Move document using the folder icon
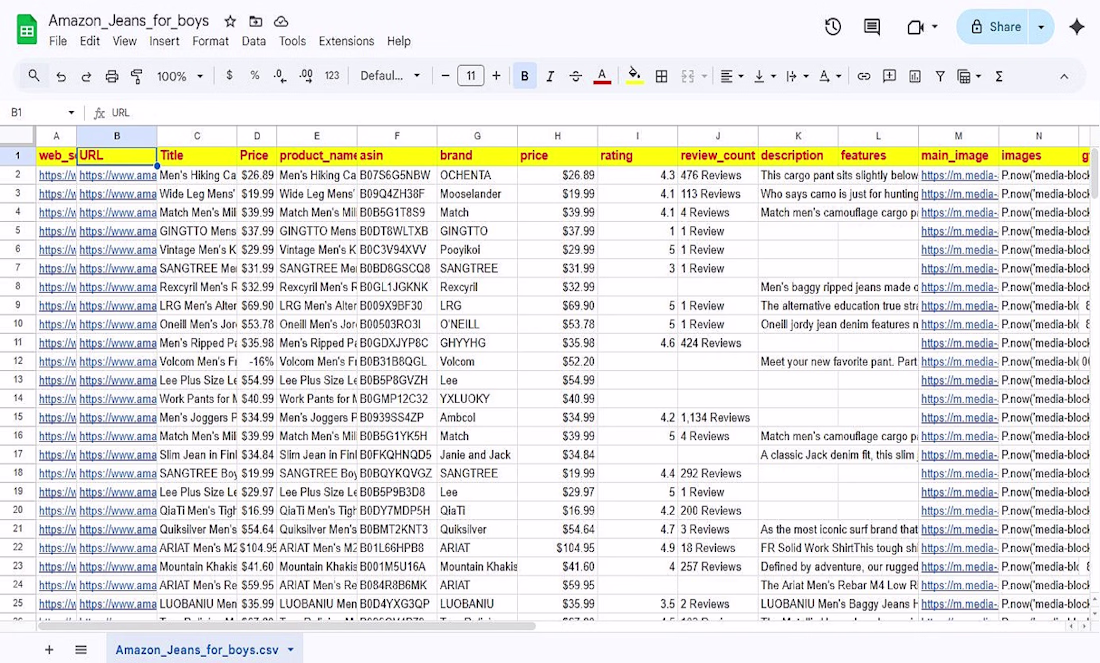Viewport: 1100px width, 663px height. coord(255,21)
